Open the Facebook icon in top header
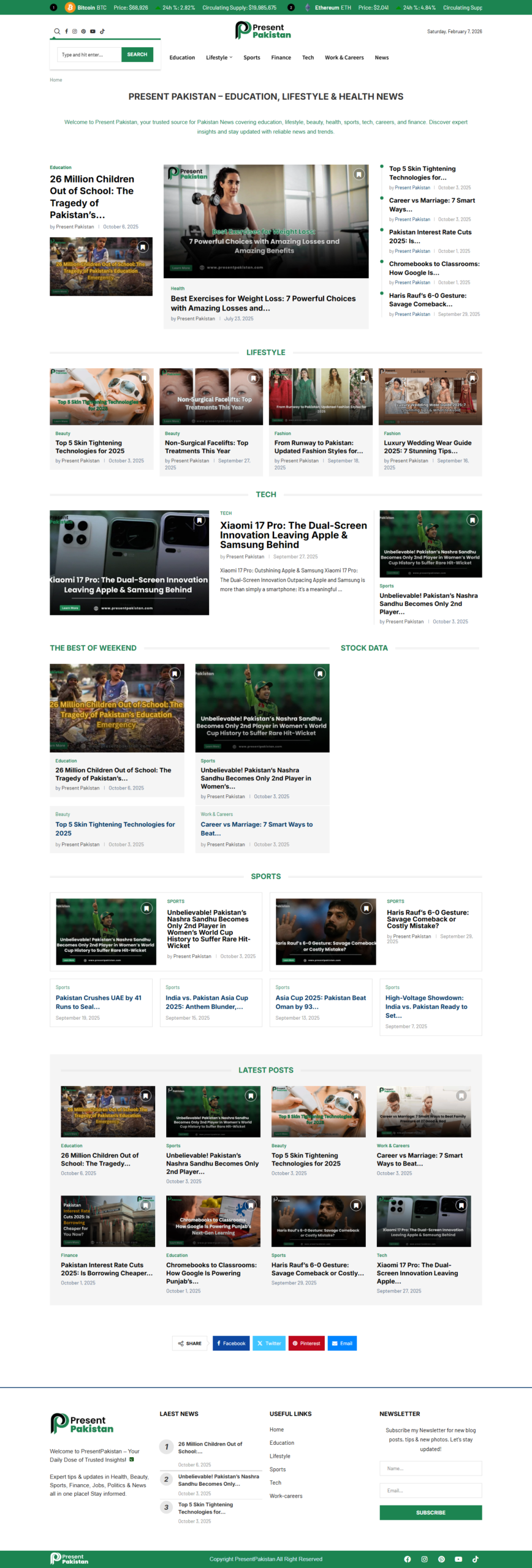 (x=66, y=31)
